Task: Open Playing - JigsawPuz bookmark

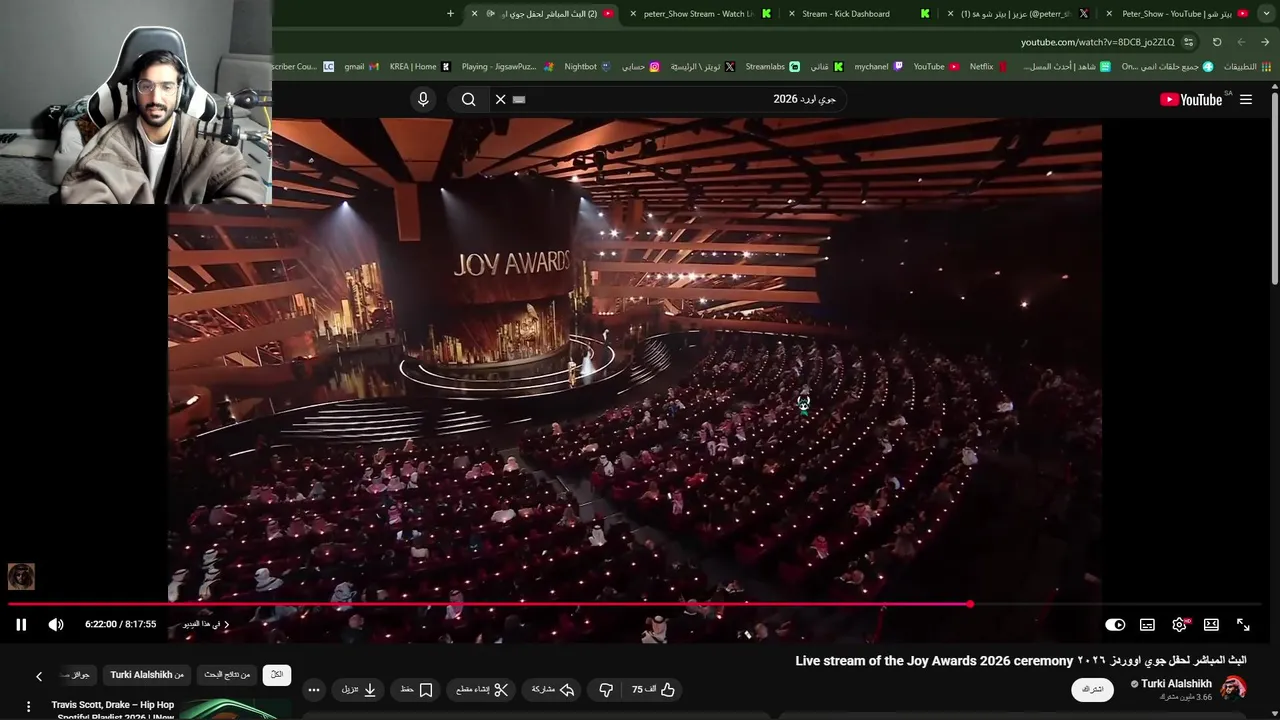Action: coord(507,66)
